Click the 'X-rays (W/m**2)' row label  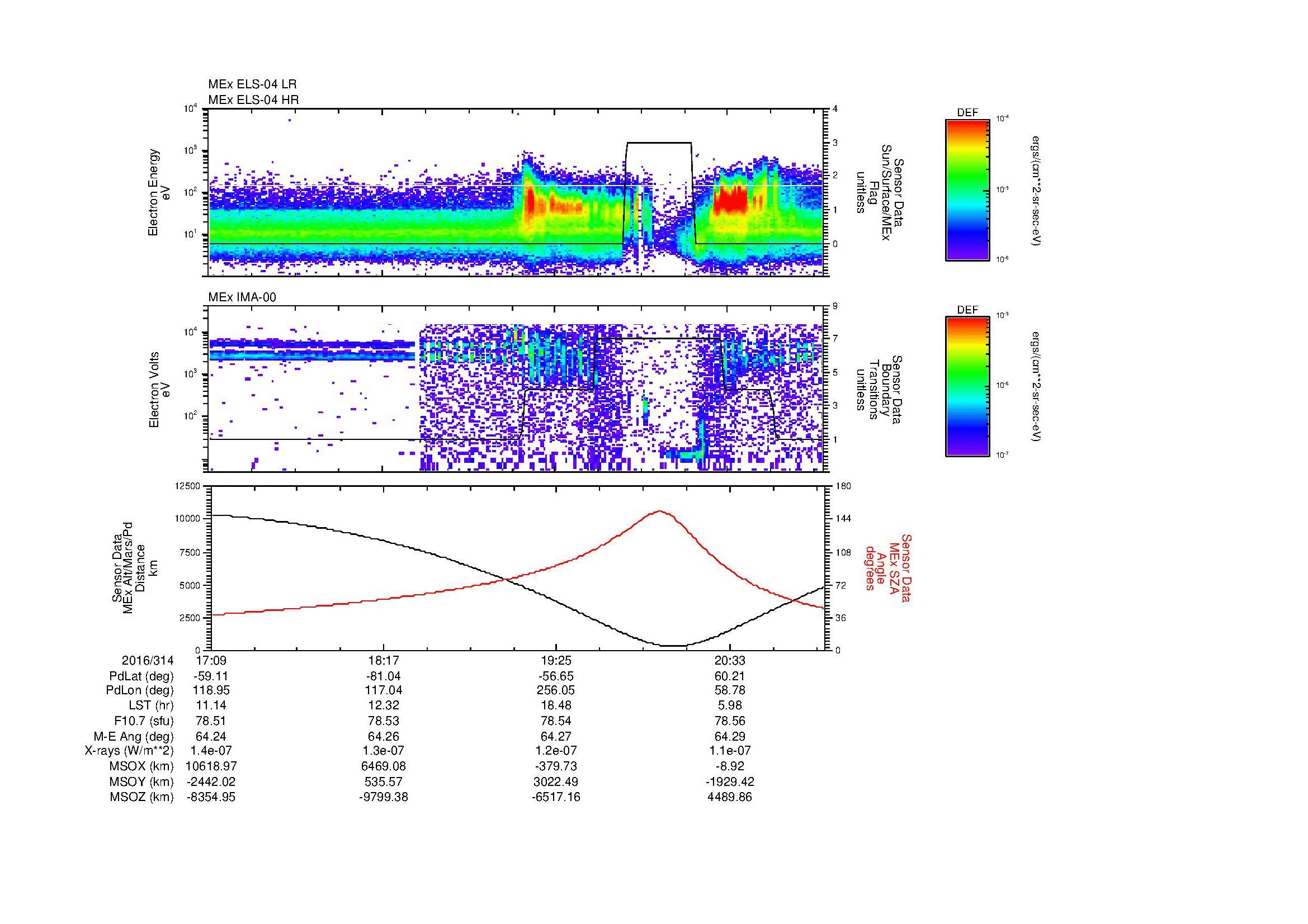129,751
